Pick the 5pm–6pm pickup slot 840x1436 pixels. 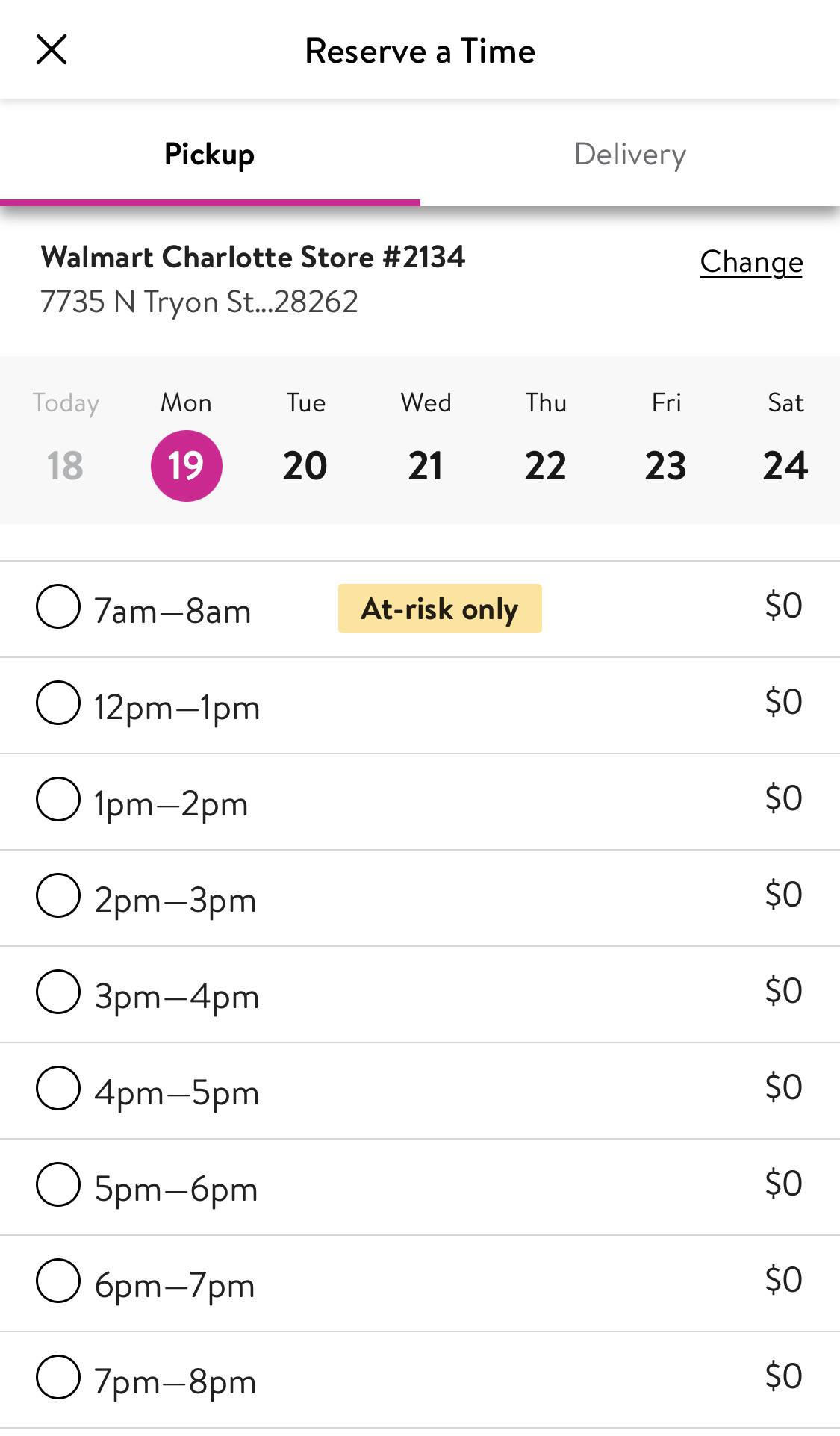click(58, 1184)
